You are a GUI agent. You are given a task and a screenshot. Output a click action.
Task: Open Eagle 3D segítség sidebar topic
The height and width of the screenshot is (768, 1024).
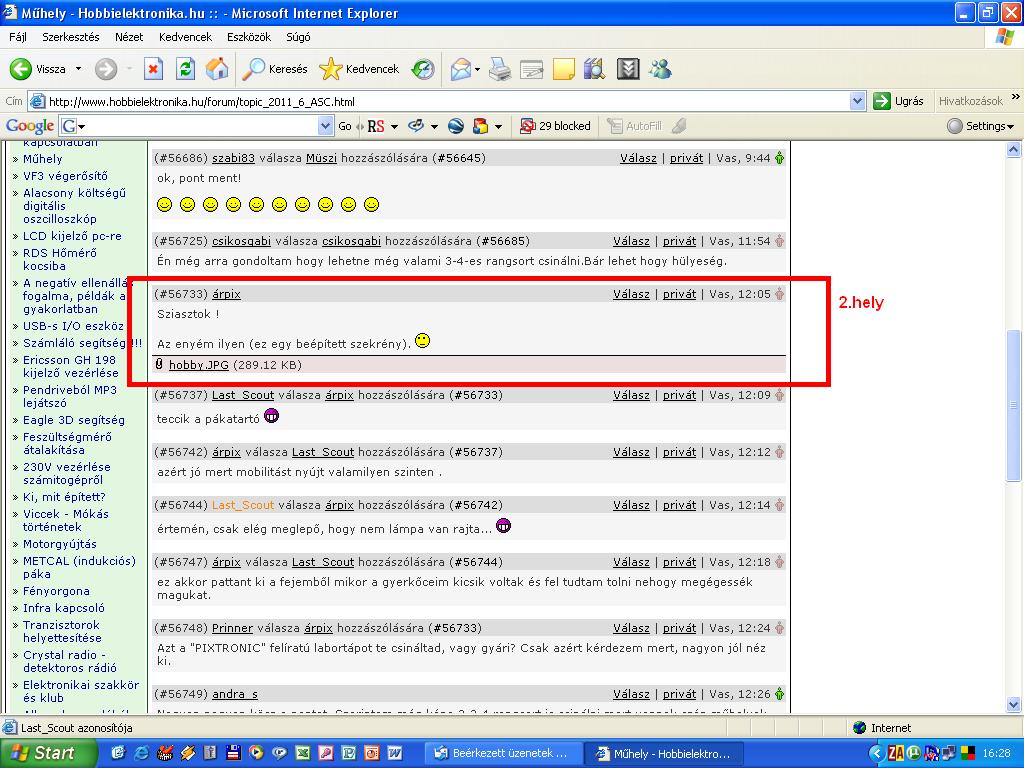(74, 420)
